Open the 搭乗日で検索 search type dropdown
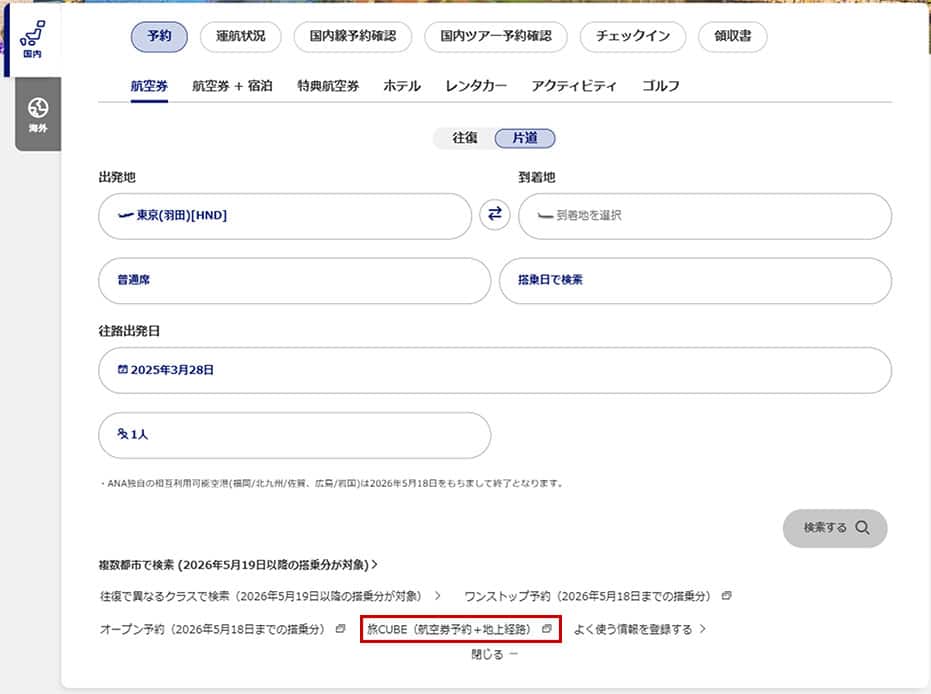 click(x=695, y=281)
